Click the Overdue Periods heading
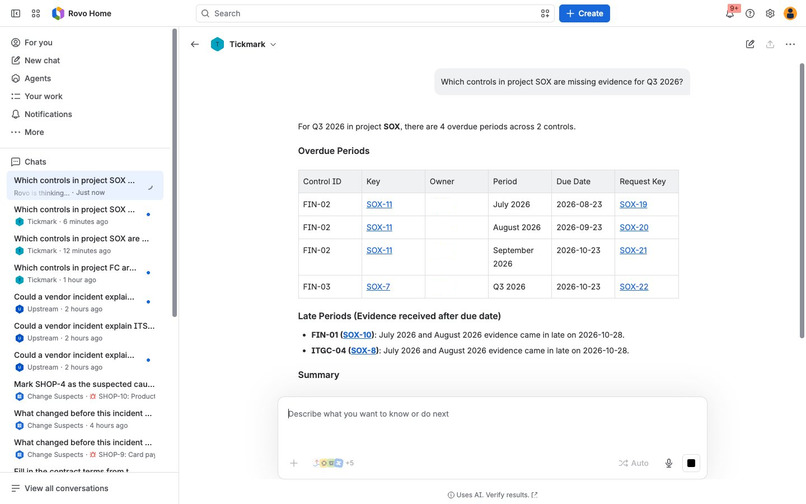The image size is (806, 504). tap(334, 151)
